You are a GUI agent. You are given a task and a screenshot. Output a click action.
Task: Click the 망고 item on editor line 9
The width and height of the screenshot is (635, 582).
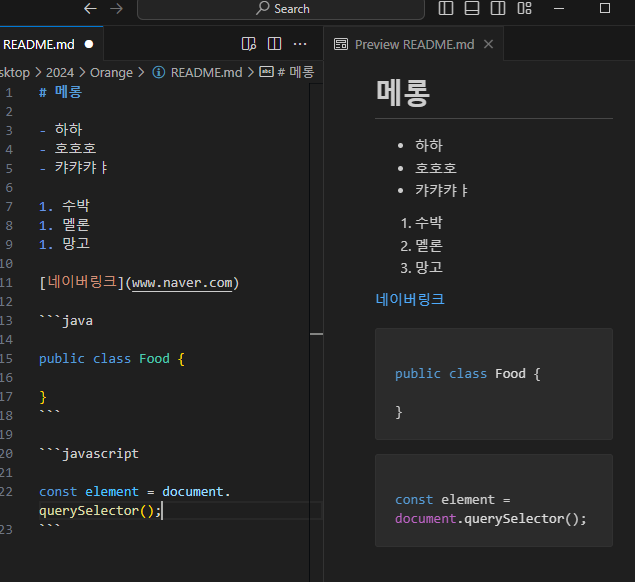point(76,244)
